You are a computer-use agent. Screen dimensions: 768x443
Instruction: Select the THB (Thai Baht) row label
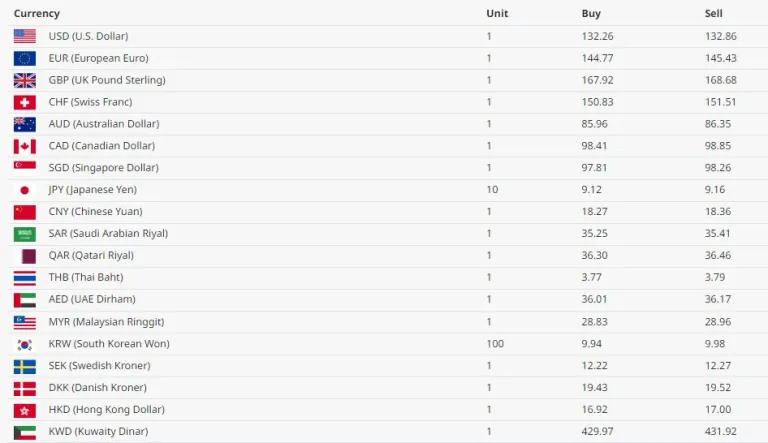tap(86, 278)
